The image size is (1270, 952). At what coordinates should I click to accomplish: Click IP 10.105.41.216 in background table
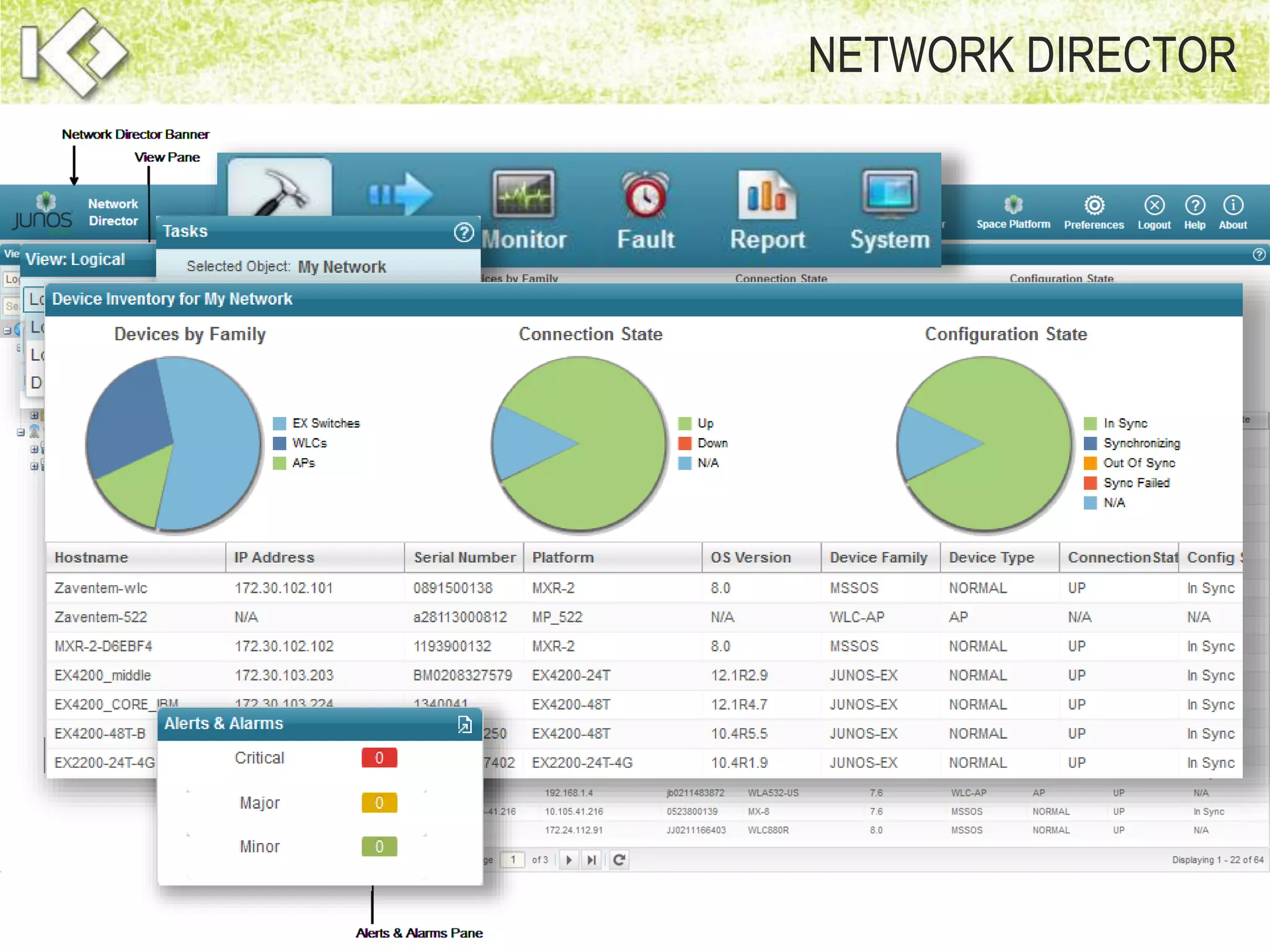click(574, 811)
